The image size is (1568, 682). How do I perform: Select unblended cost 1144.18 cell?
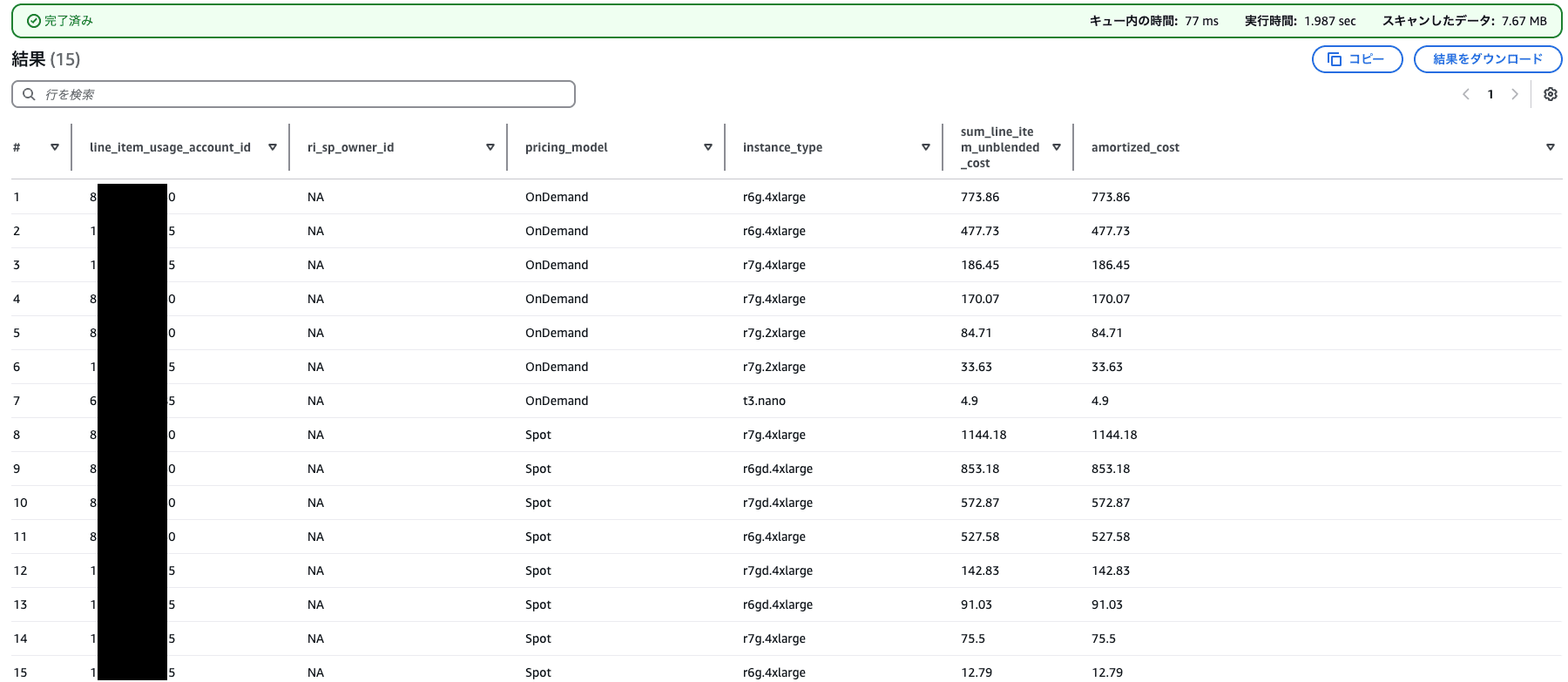983,435
